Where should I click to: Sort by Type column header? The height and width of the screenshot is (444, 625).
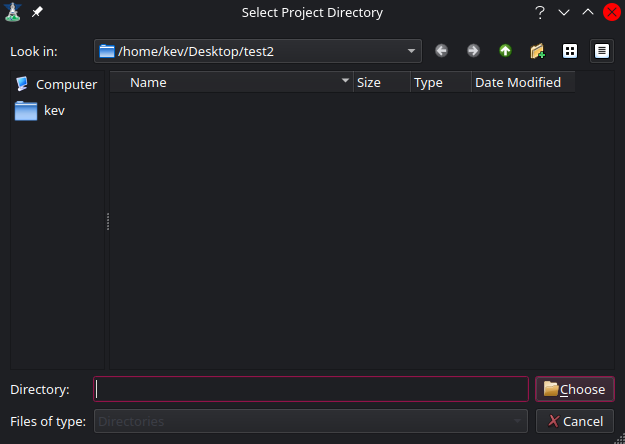[441, 83]
